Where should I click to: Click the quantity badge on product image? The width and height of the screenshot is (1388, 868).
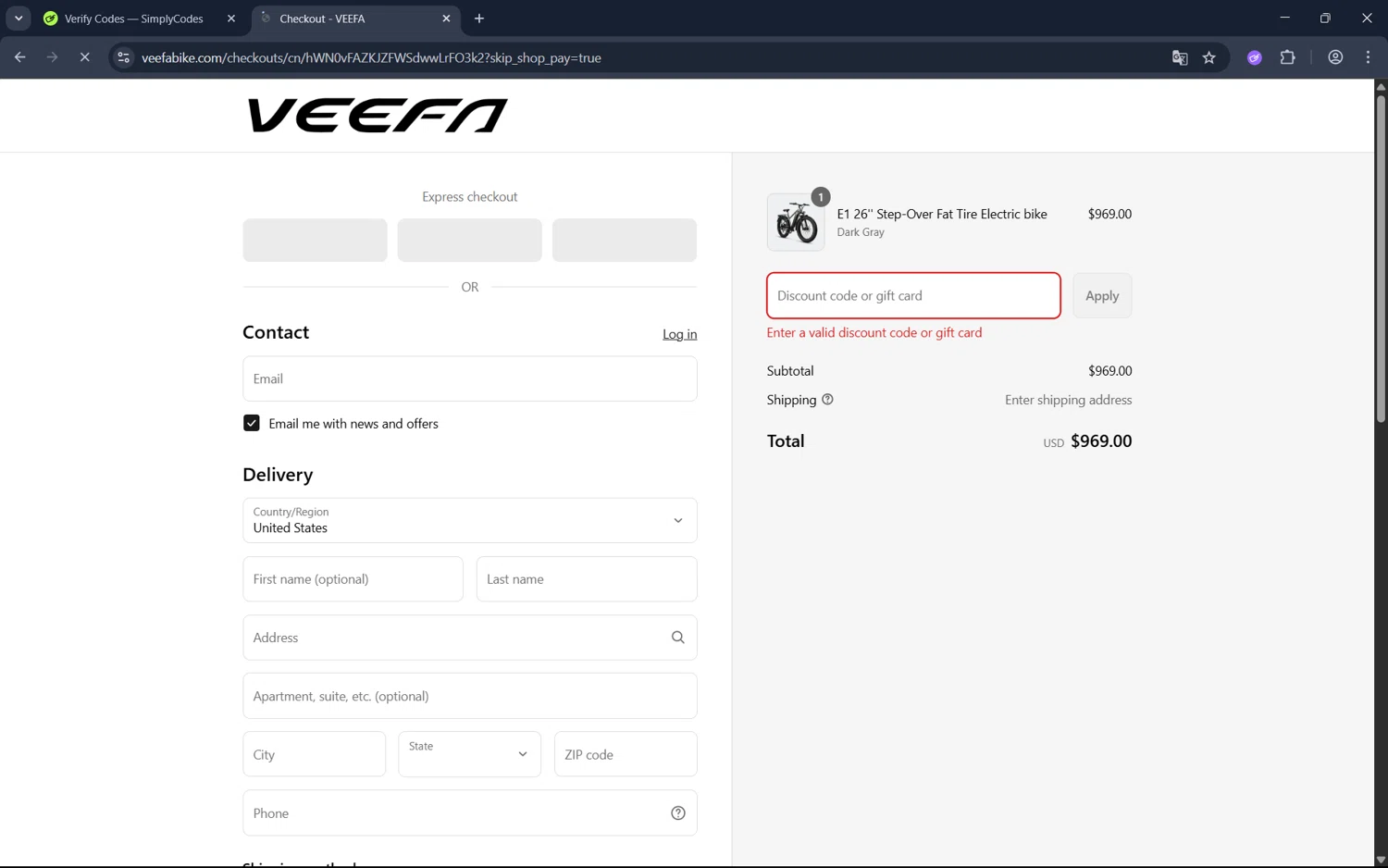click(x=820, y=197)
